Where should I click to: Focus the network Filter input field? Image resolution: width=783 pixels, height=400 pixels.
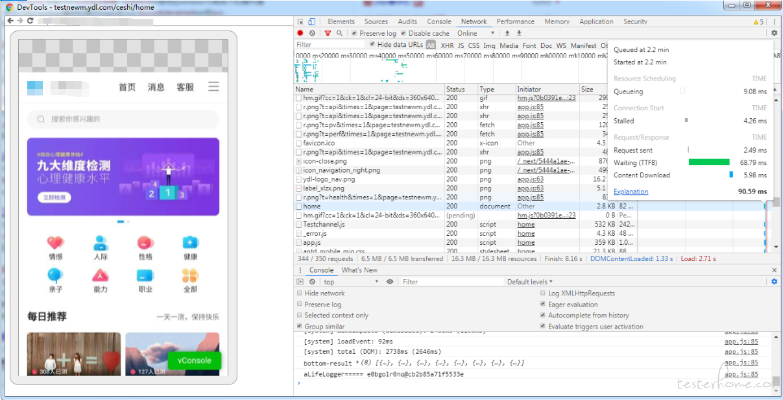click(330, 45)
